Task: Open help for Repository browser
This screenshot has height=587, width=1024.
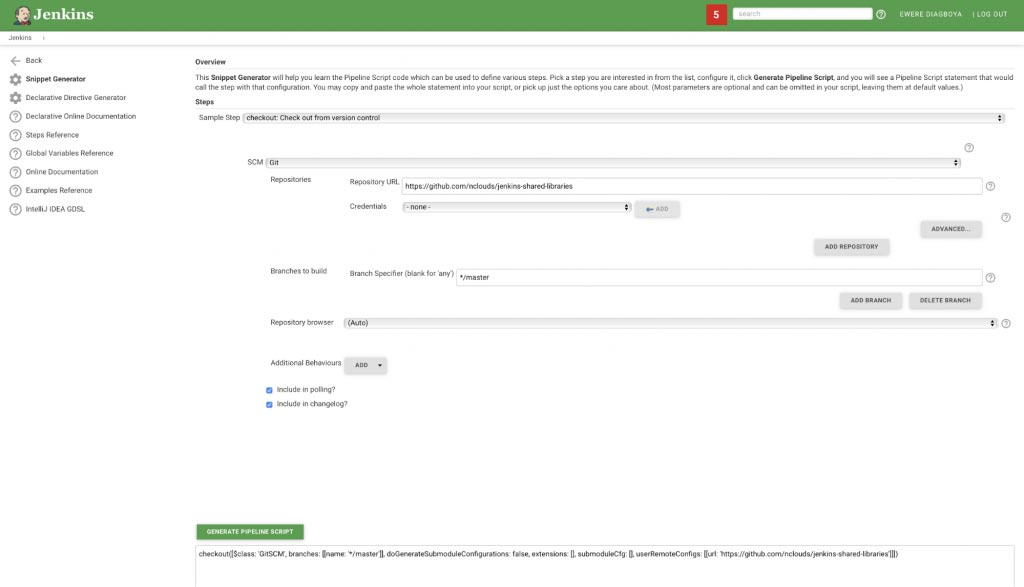Action: 1006,323
